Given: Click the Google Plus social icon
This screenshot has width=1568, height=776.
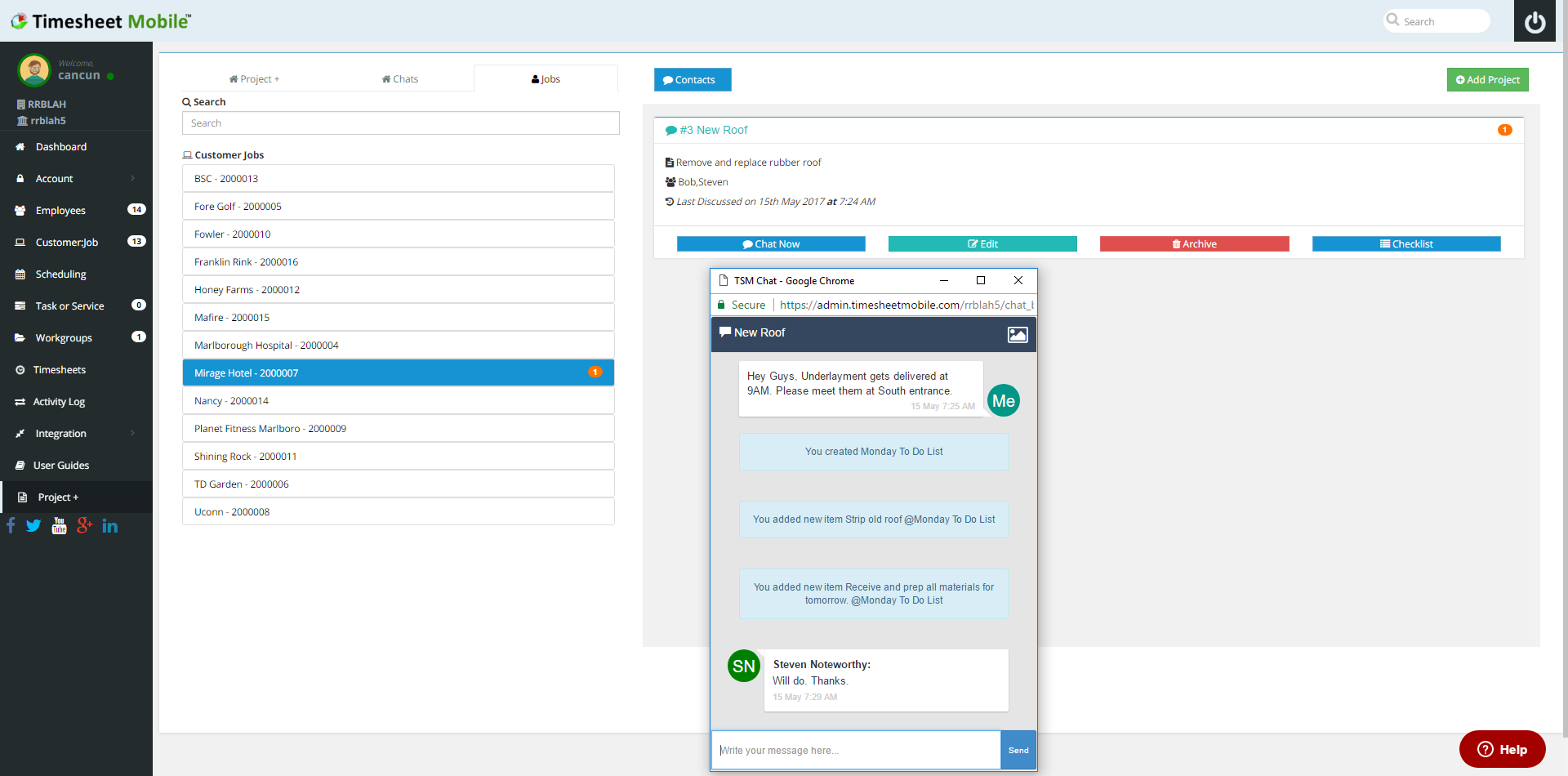Looking at the screenshot, I should click(x=84, y=525).
